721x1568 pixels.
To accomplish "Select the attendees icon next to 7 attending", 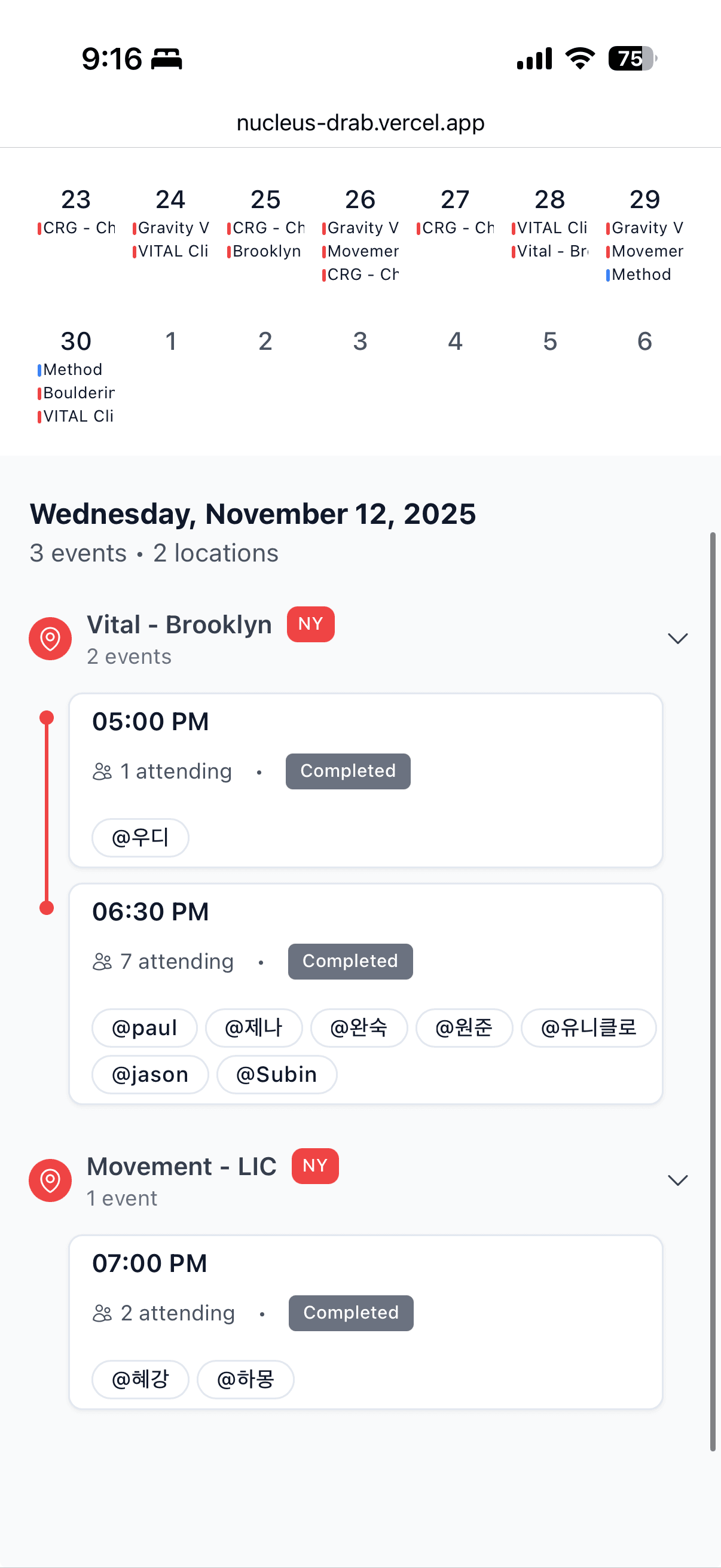I will click(102, 962).
